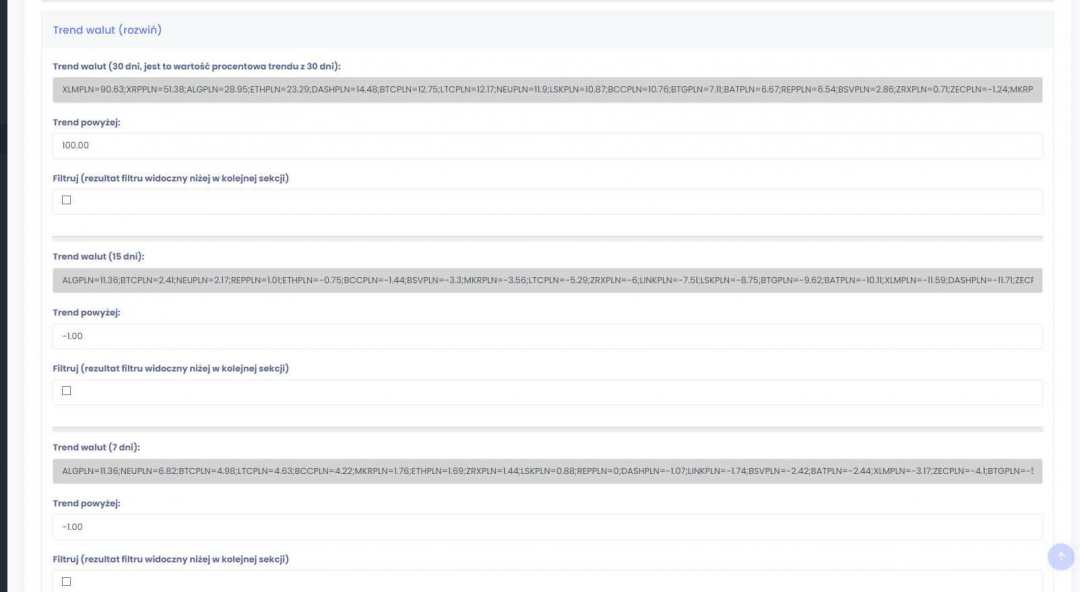Click Trend powyżej label in the 15 dni section

point(86,312)
